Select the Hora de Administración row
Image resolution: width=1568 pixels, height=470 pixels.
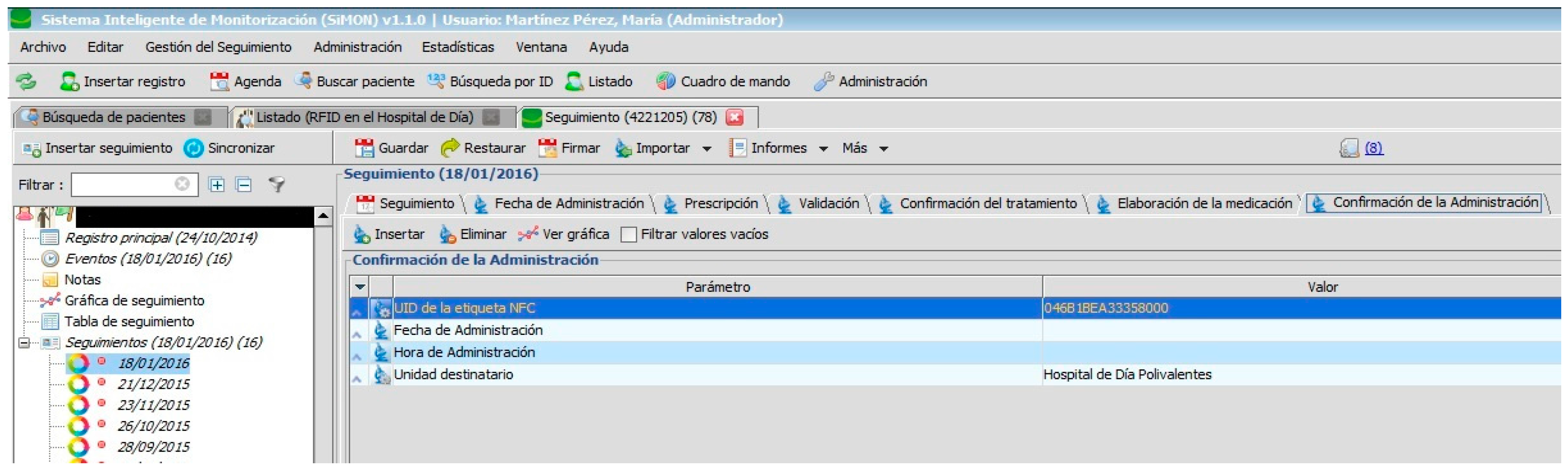coord(956,352)
